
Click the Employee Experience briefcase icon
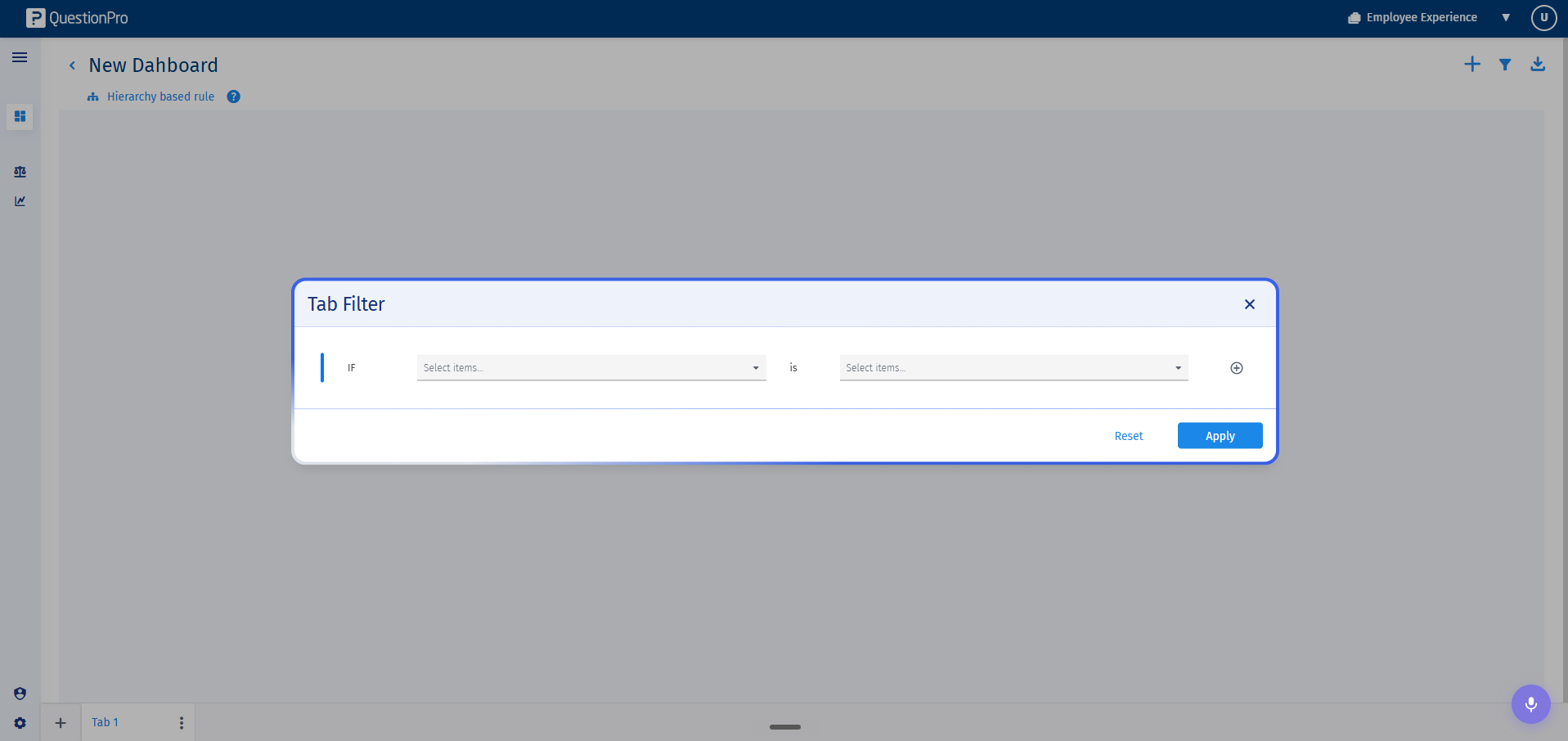[x=1354, y=18]
